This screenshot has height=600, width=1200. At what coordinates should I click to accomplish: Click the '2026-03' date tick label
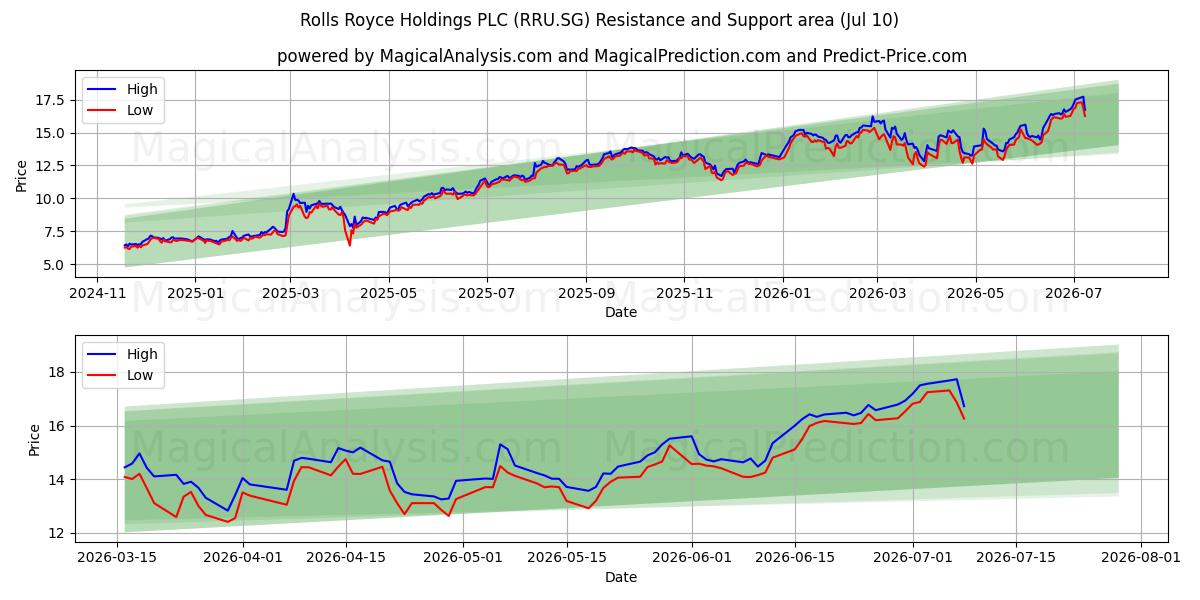(x=877, y=295)
